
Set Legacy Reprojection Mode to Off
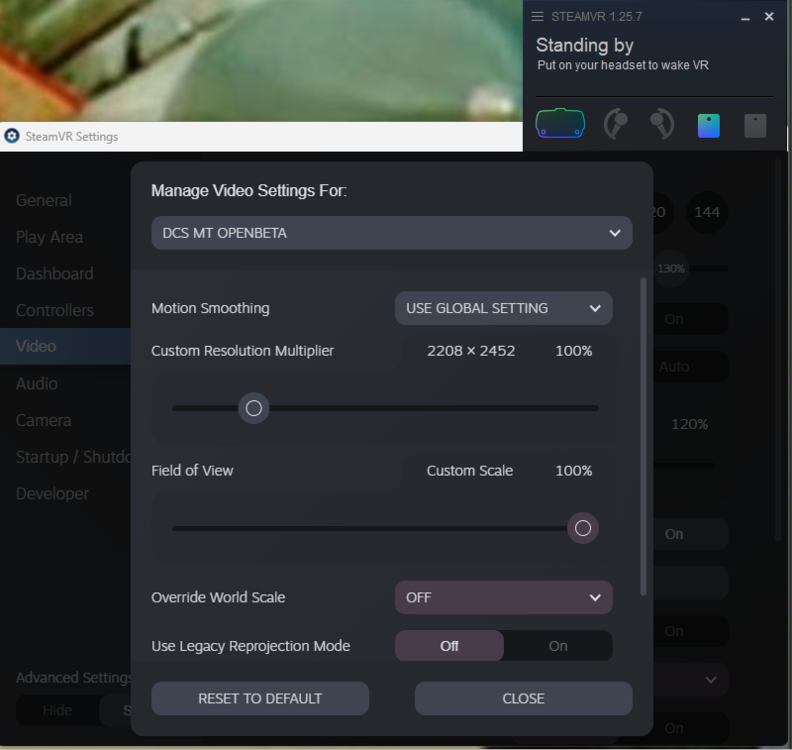point(449,646)
